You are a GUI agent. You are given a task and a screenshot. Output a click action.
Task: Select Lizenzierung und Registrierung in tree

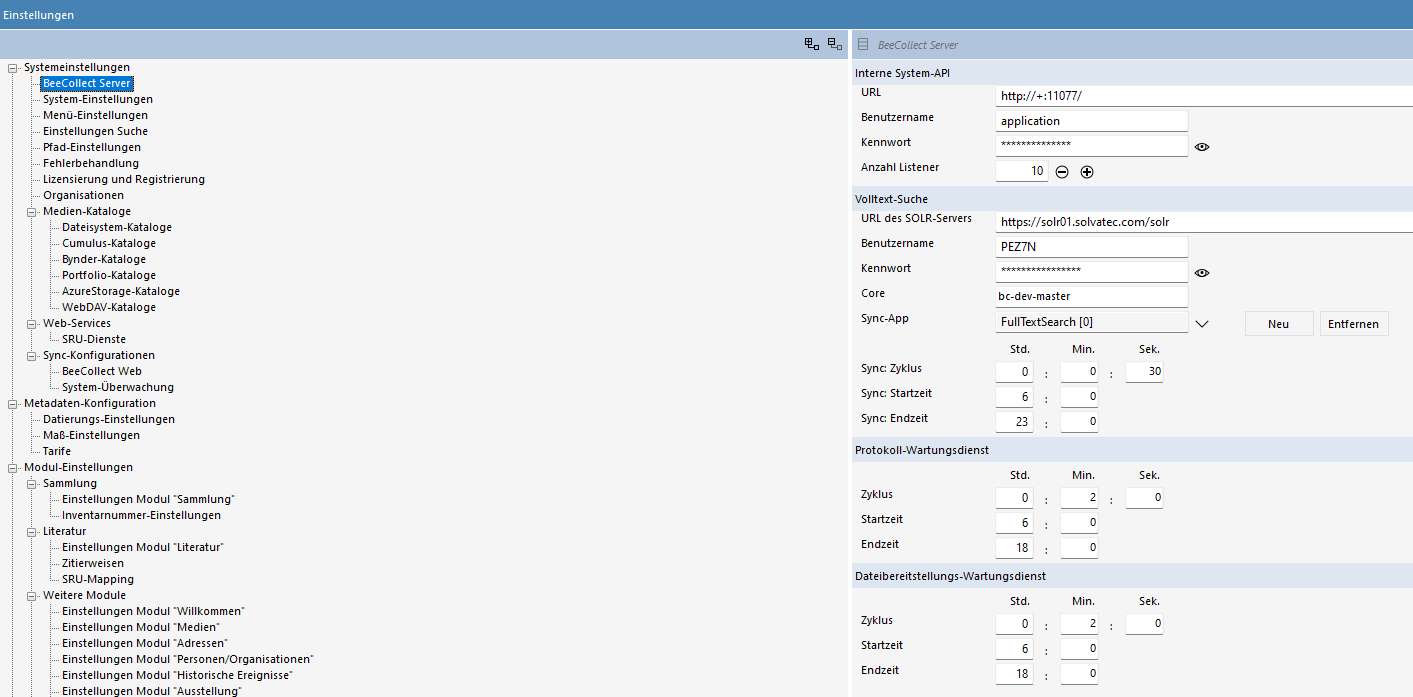(x=123, y=180)
